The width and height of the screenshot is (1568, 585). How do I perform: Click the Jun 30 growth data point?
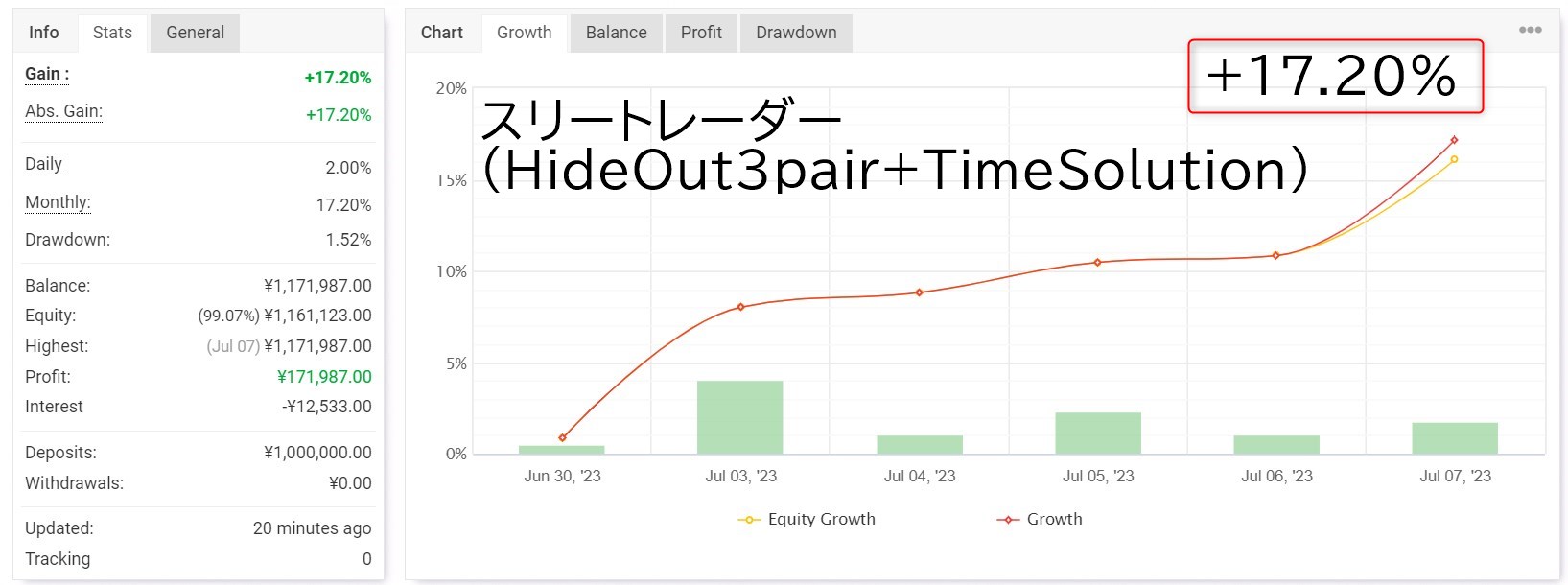click(562, 437)
